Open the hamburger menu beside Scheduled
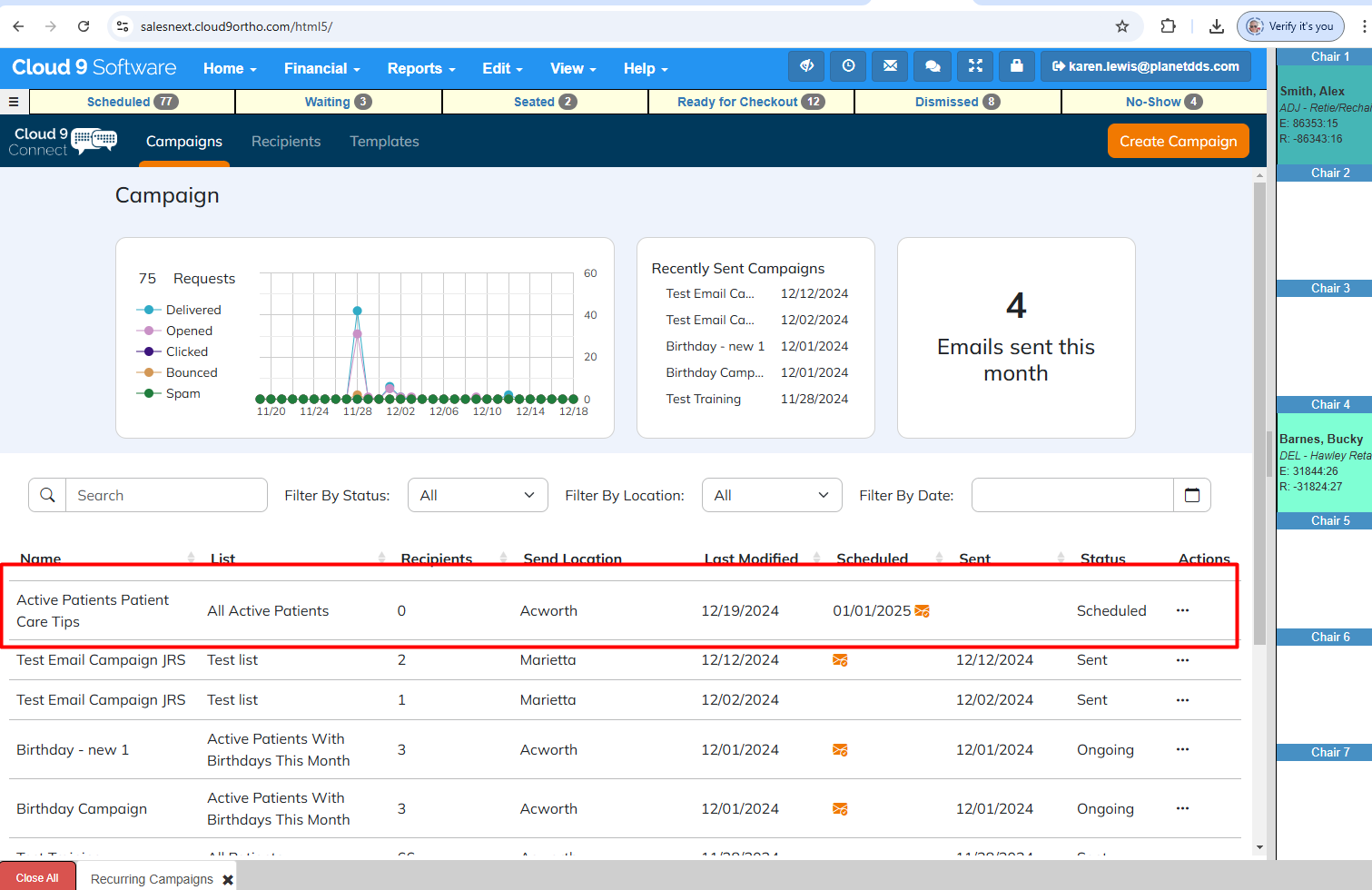Screen dimensions: 1372x890 coord(14,102)
